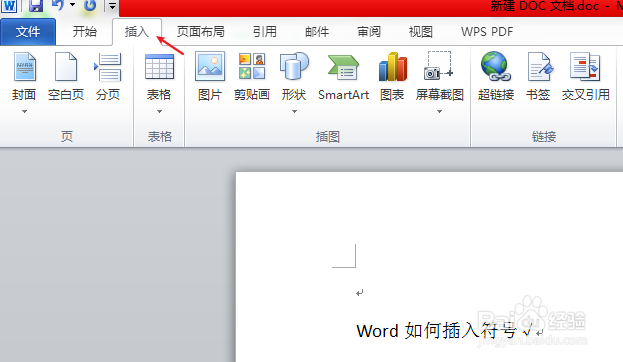This screenshot has width=623, height=362.
Task: Open the 引用 (References) tab
Action: (265, 31)
